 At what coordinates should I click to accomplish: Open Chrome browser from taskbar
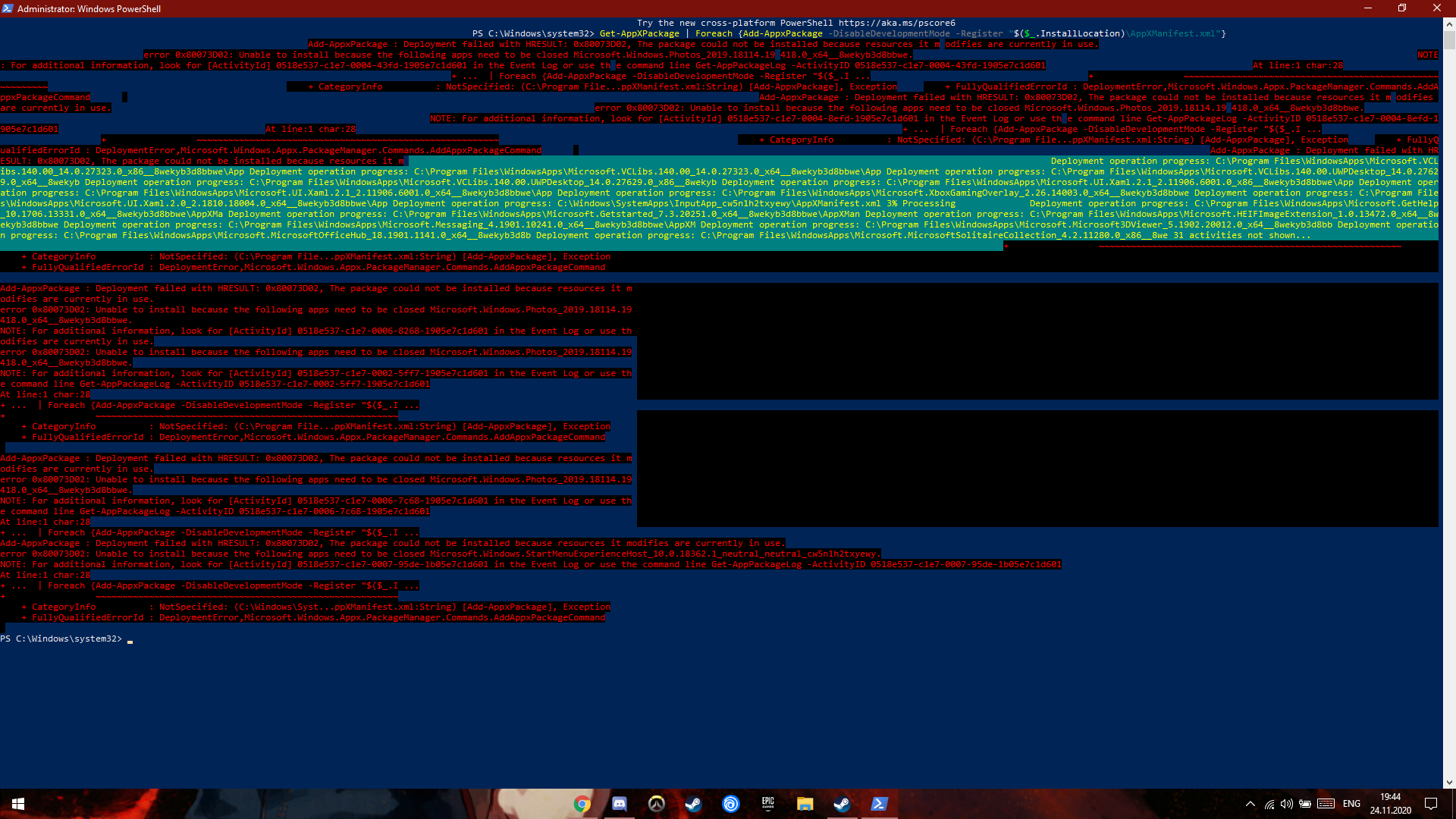581,803
